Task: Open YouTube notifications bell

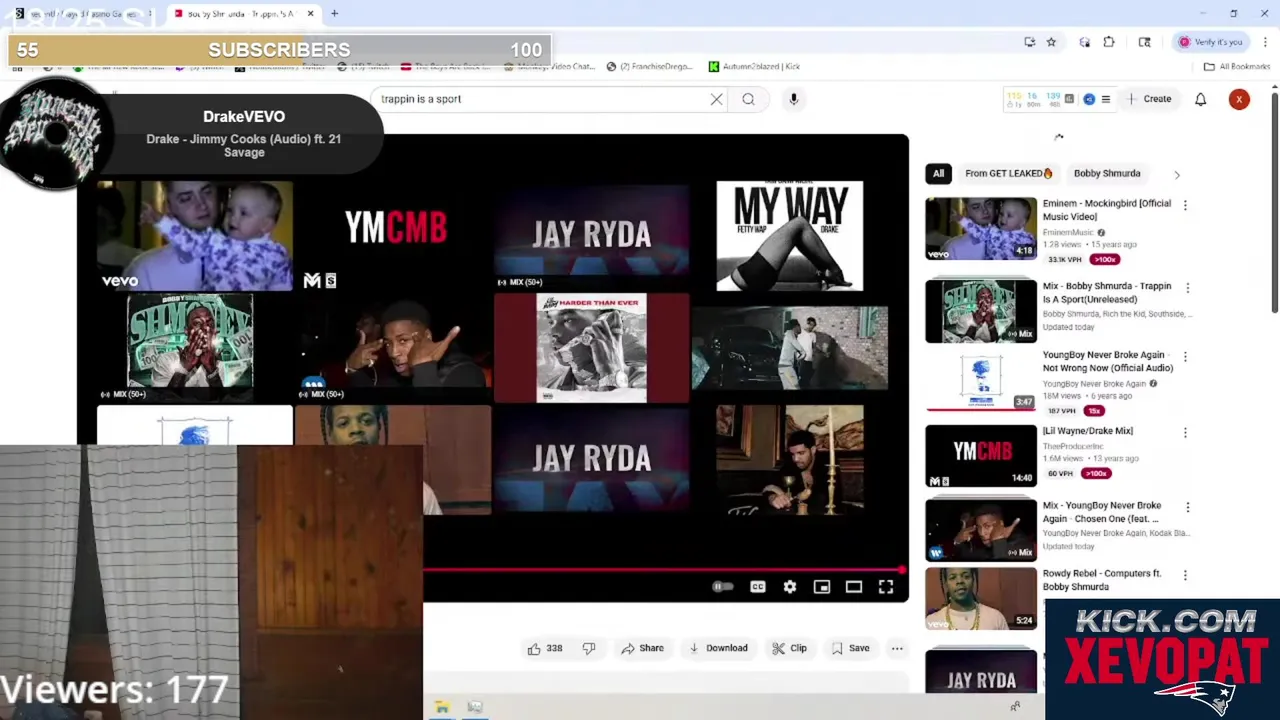Action: [1201, 99]
